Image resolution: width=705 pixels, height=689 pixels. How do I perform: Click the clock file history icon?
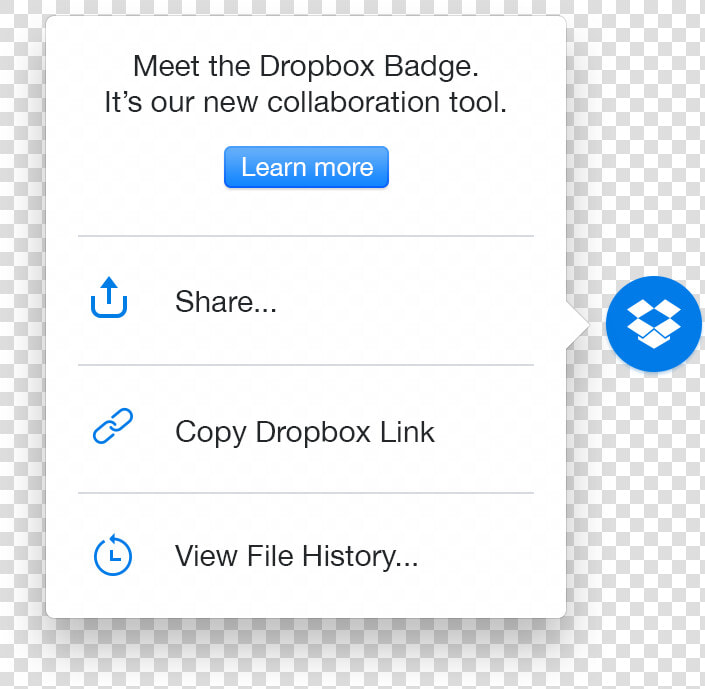(x=113, y=555)
